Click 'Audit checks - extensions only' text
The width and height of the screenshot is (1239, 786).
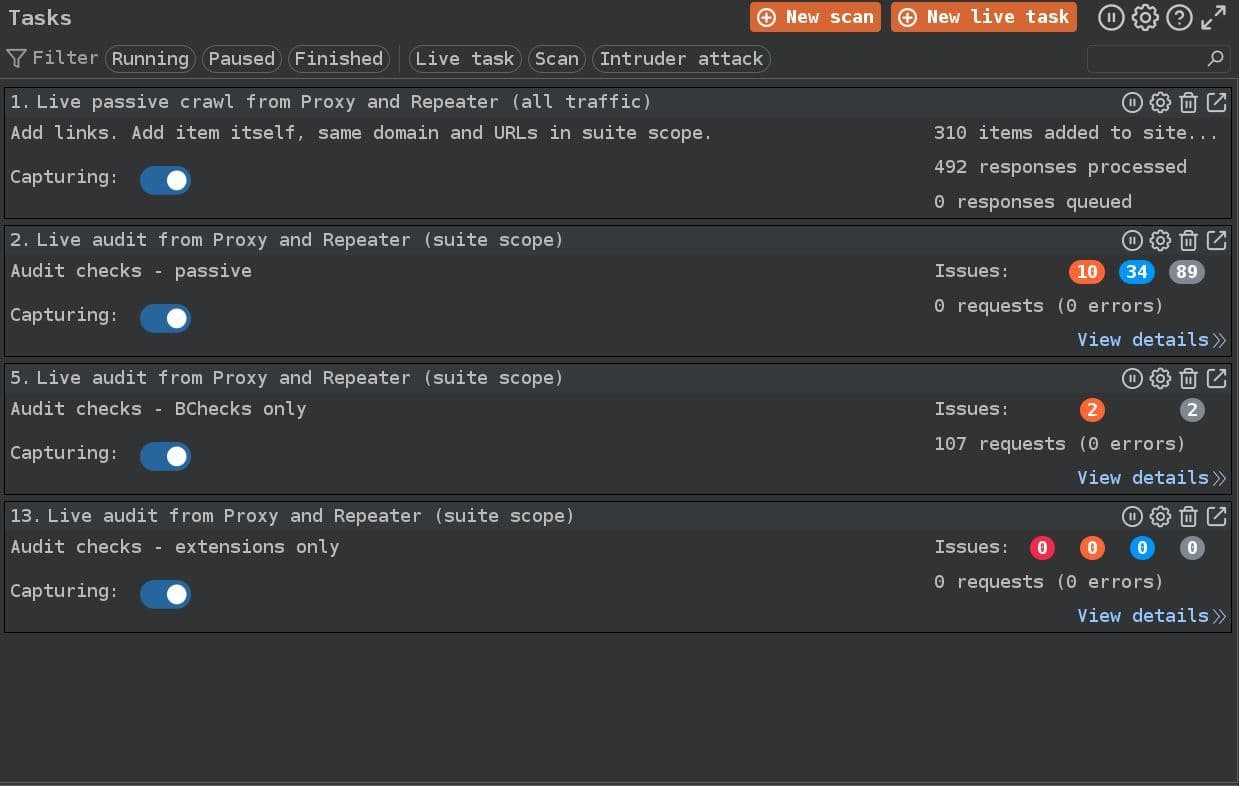coord(175,547)
